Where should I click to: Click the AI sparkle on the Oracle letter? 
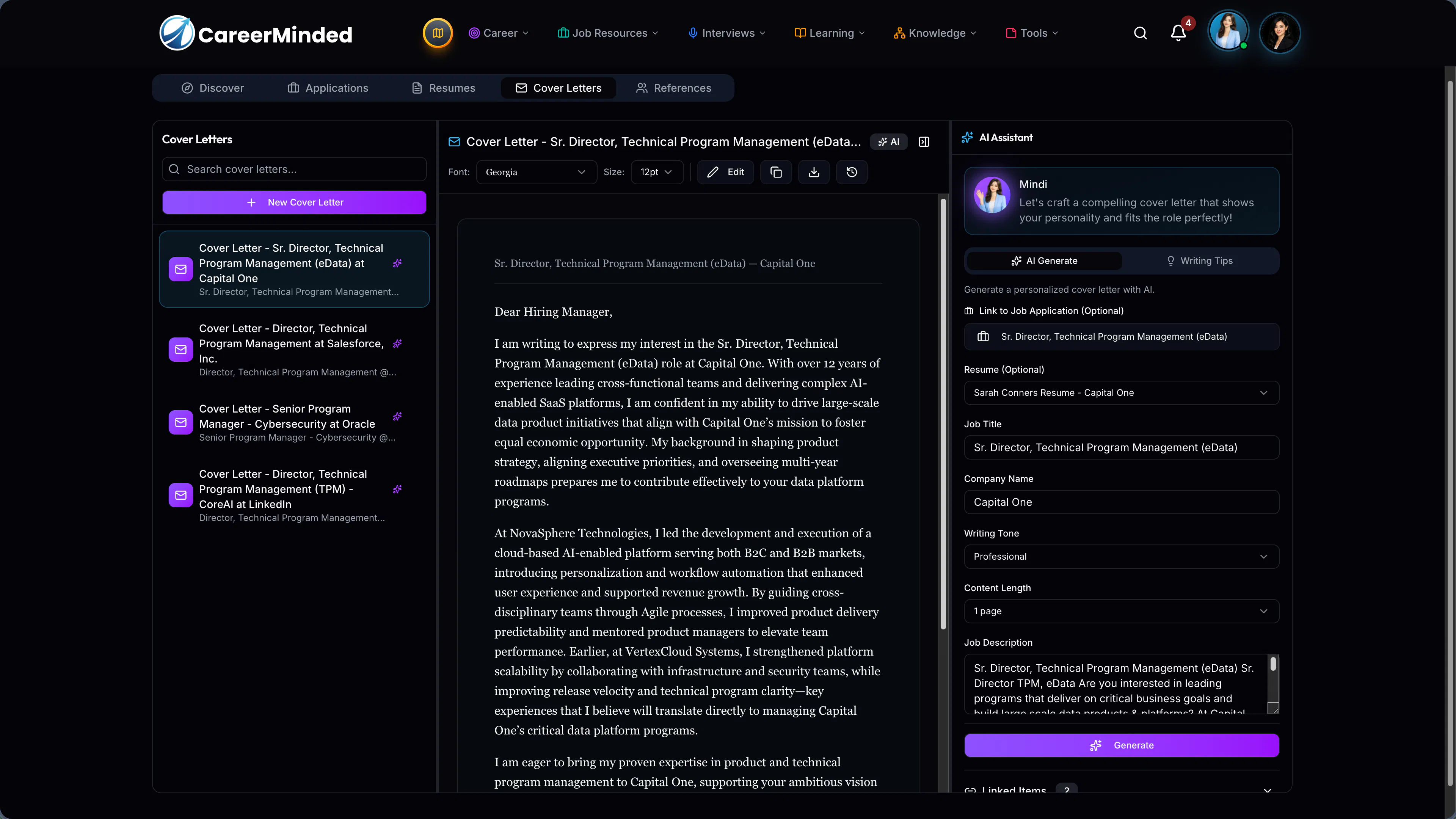pyautogui.click(x=397, y=417)
